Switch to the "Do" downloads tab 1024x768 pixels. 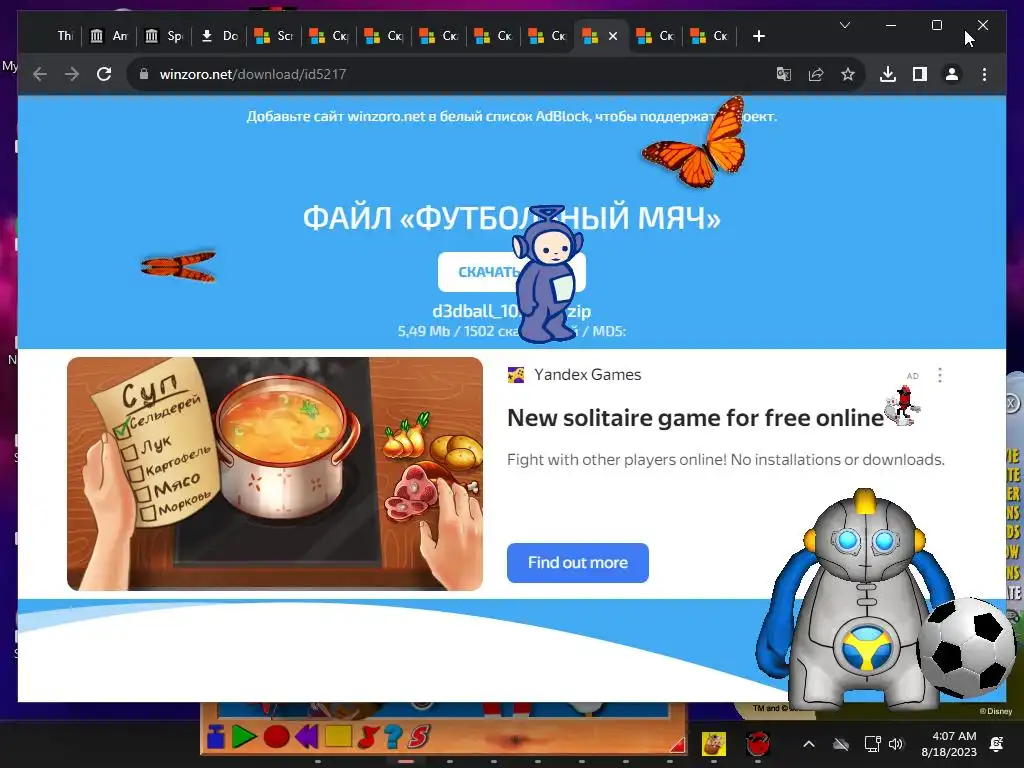pyautogui.click(x=219, y=36)
